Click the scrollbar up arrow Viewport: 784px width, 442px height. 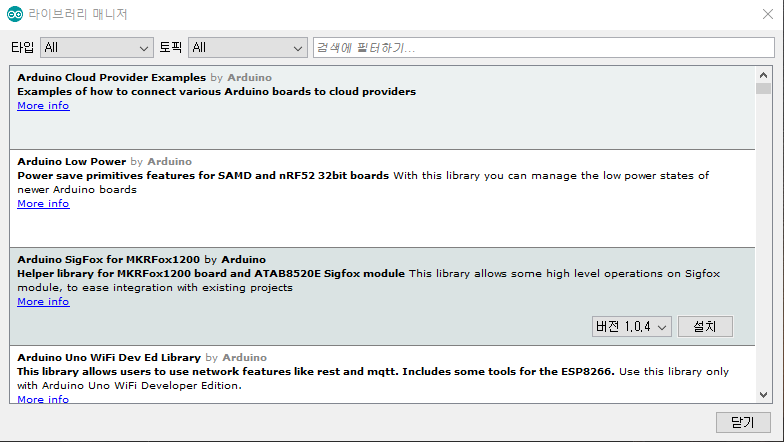click(x=763, y=75)
